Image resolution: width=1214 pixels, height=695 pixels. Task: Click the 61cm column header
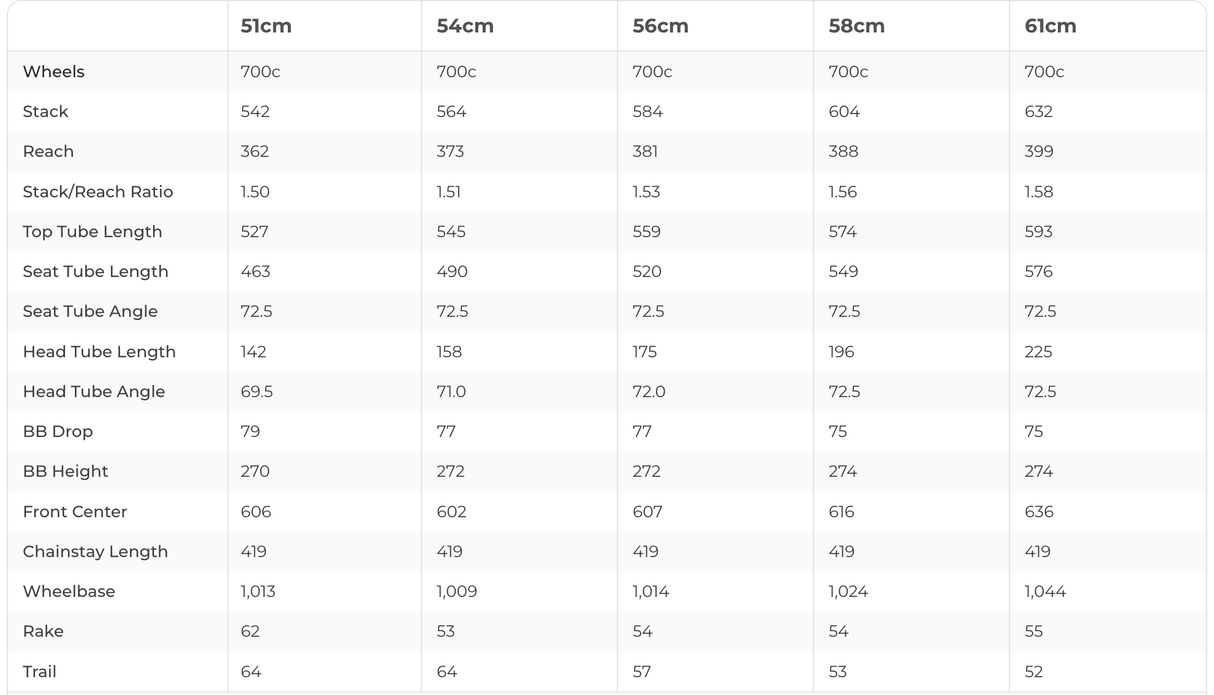click(1050, 26)
